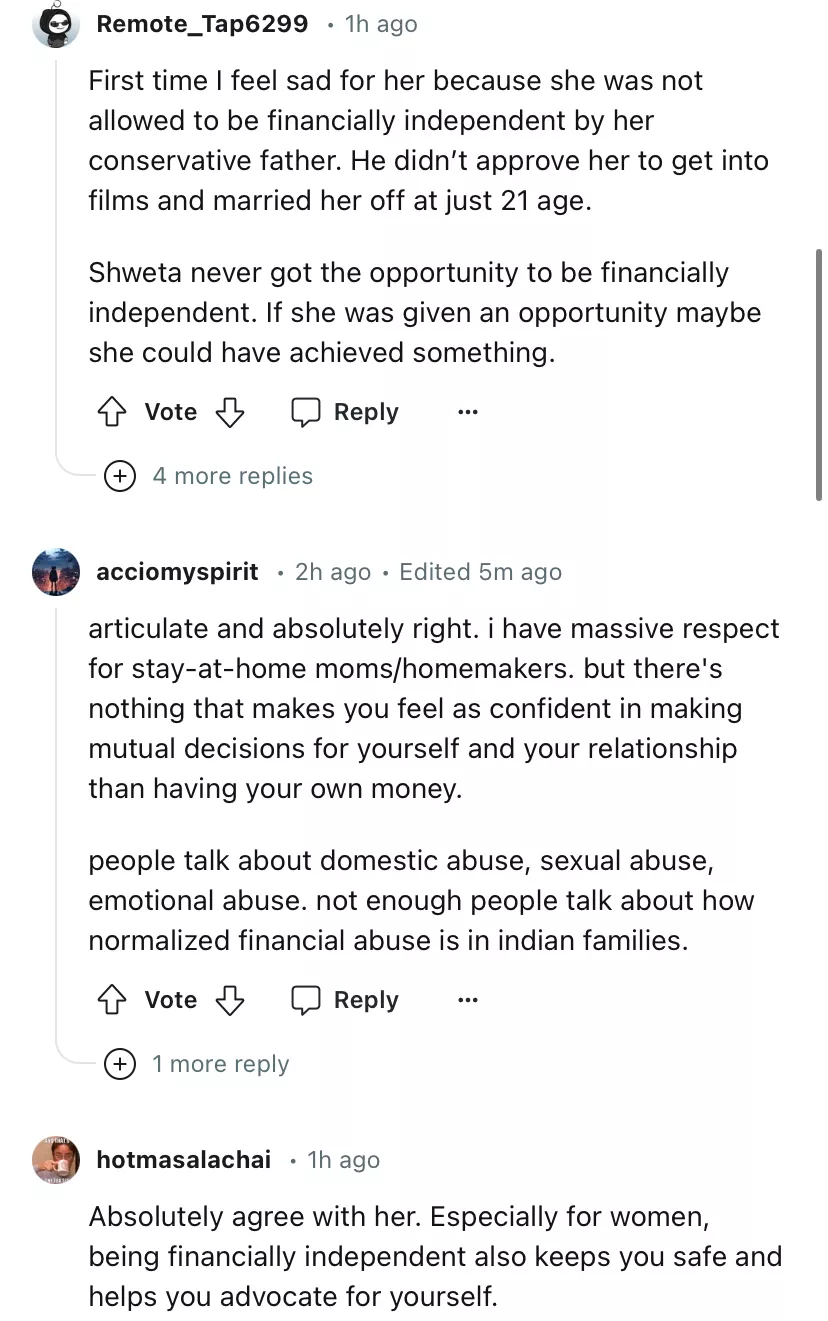Downvote Remote_Tap6299's comment
828x1321 pixels.
coord(231,412)
